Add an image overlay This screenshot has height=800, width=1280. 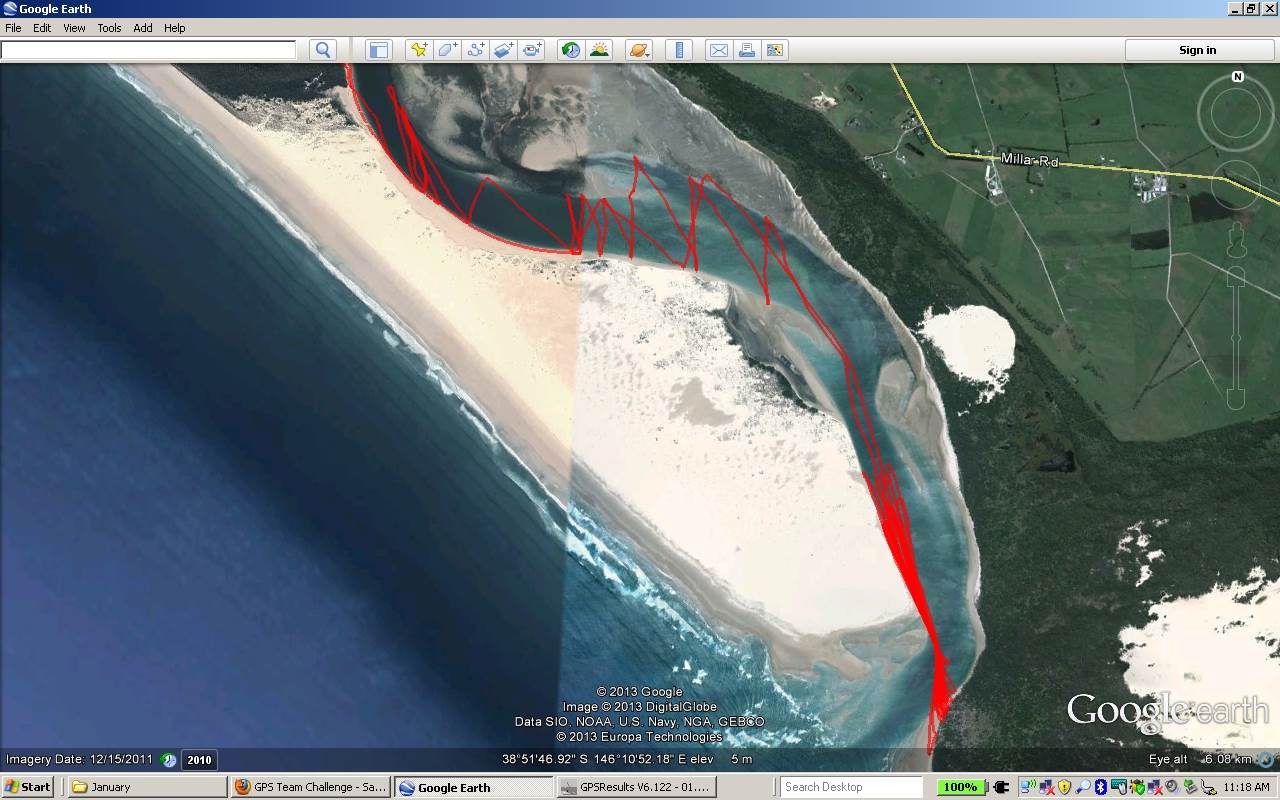tap(504, 50)
